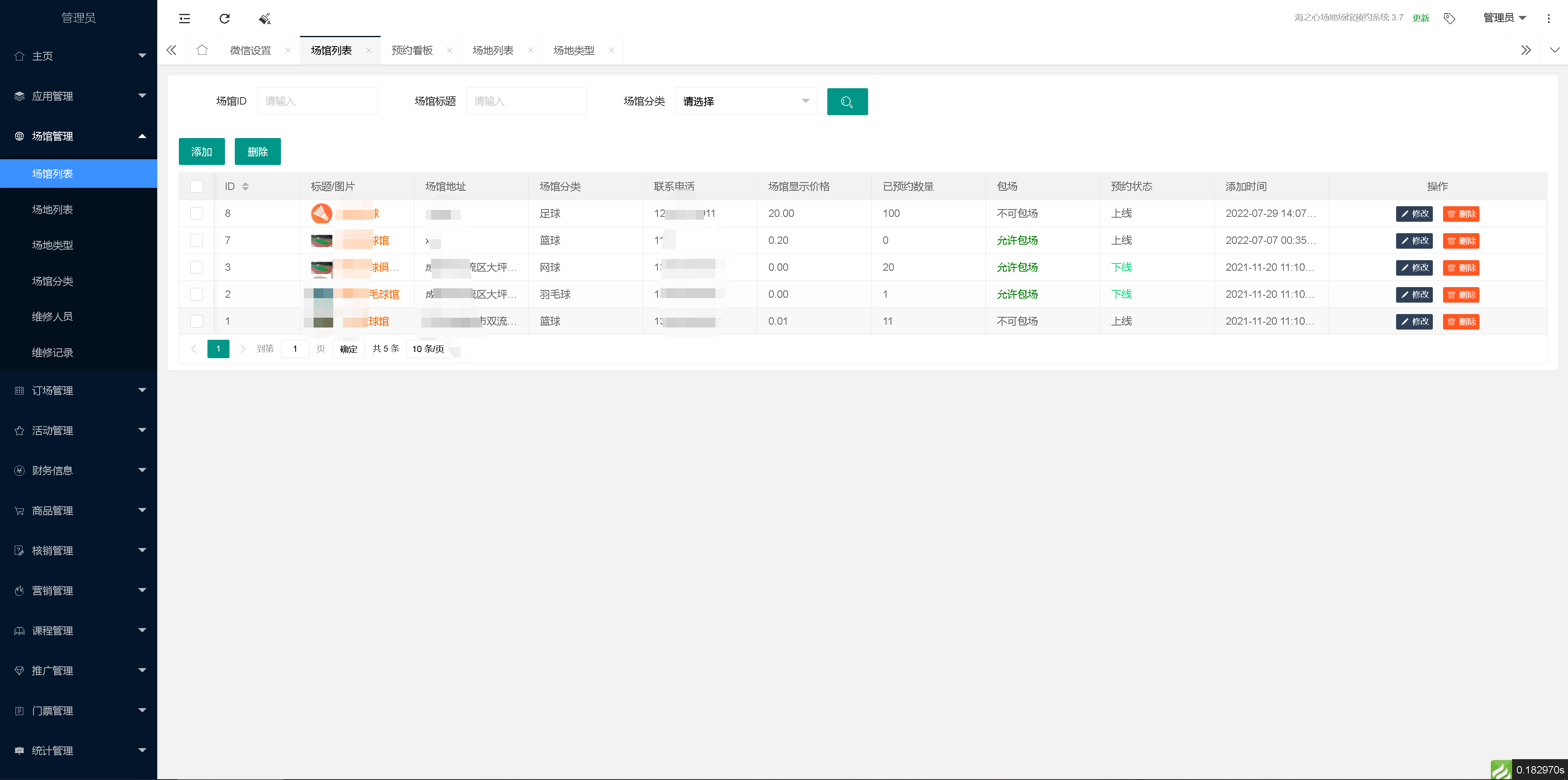Screen dimensions: 1568x780
Task: Click 修改 for the row with ID 8
Action: 1414,214
